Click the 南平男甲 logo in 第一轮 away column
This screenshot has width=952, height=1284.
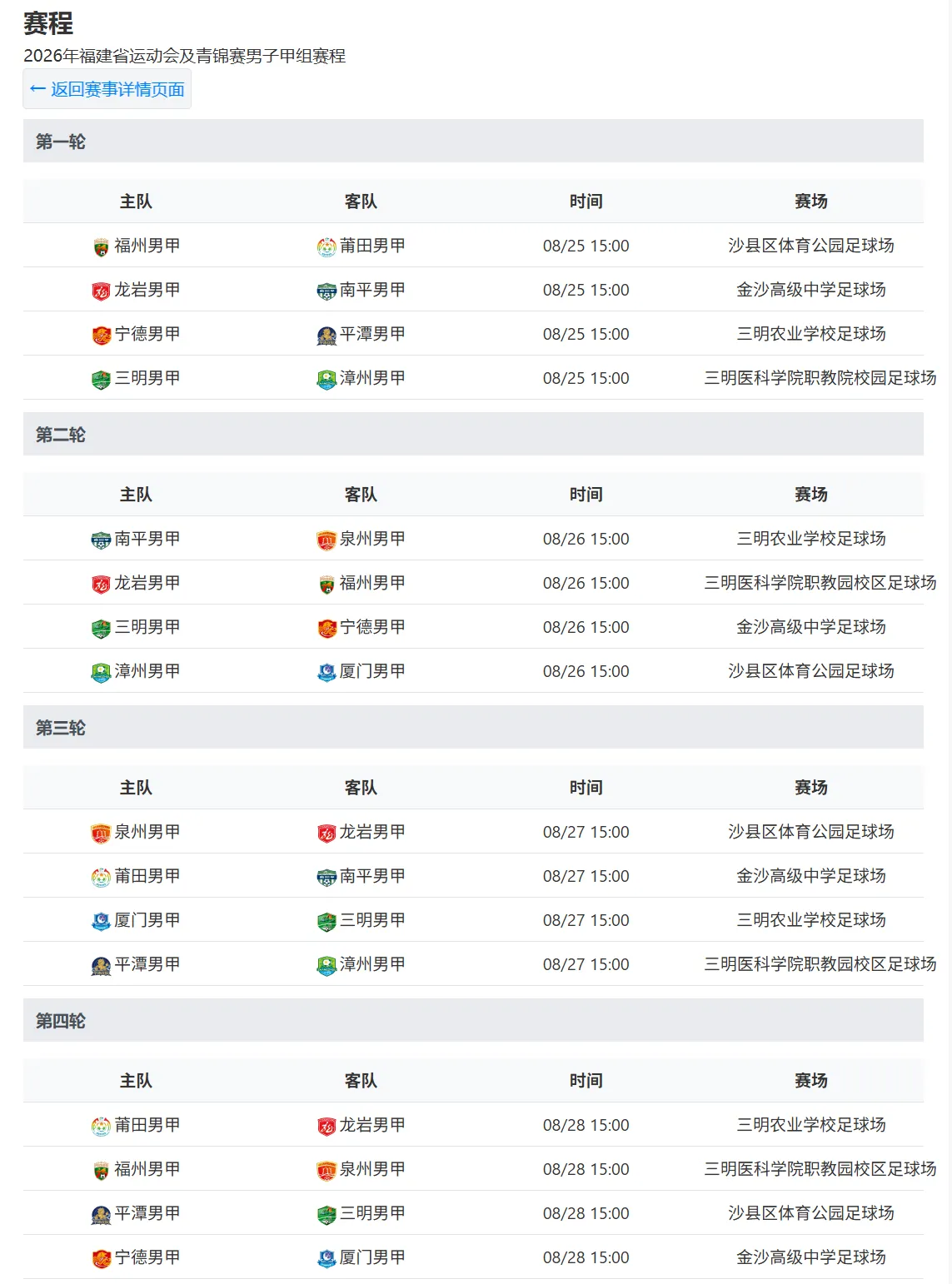[x=326, y=291]
